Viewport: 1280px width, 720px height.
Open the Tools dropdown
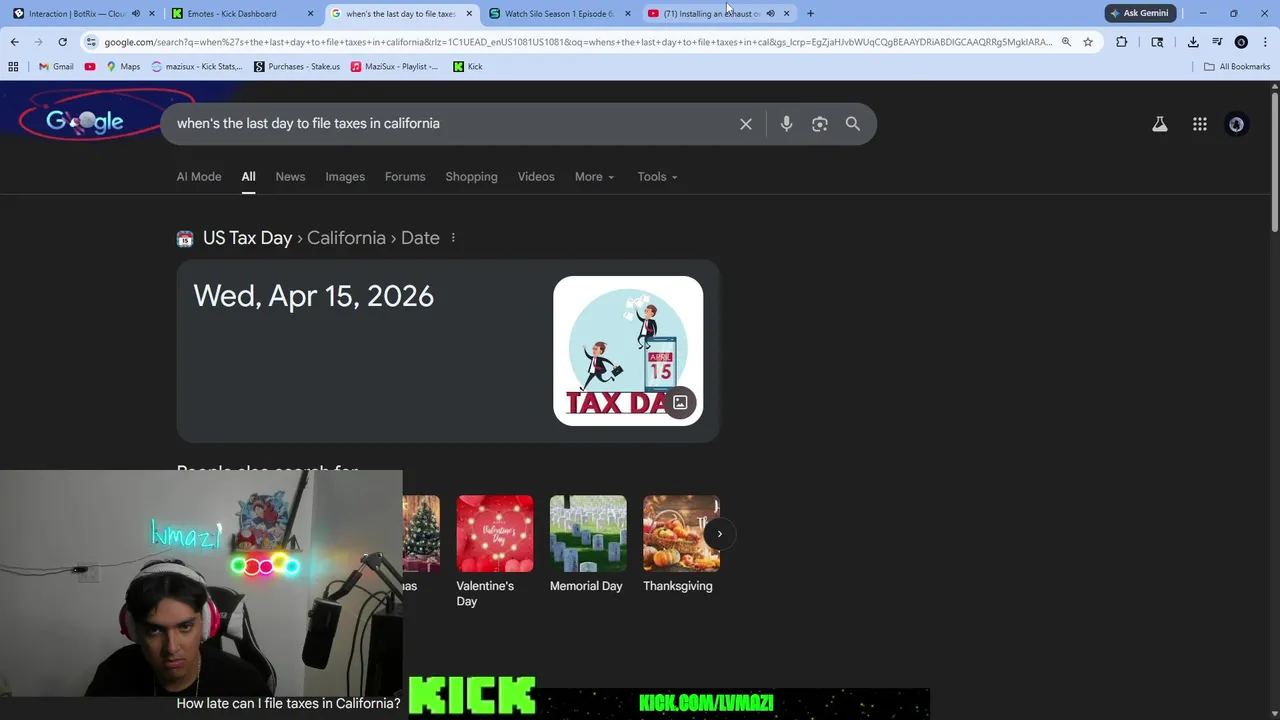657,177
